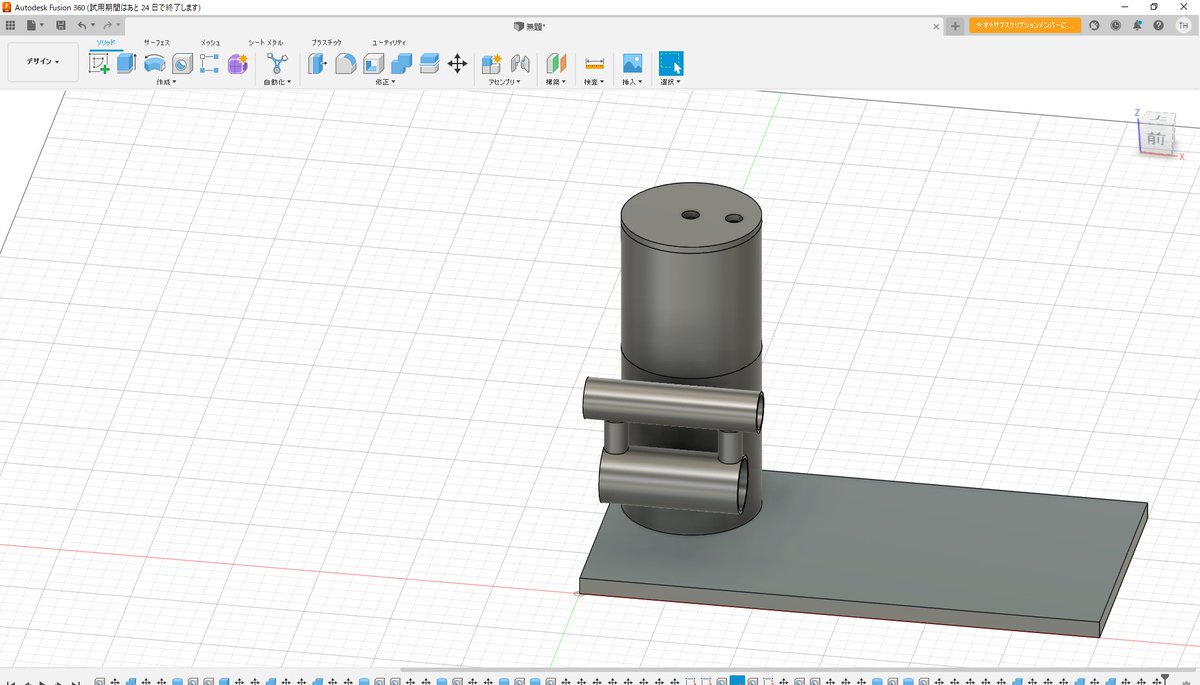
Task: Switch to the シート メタル tab
Action: click(x=266, y=43)
